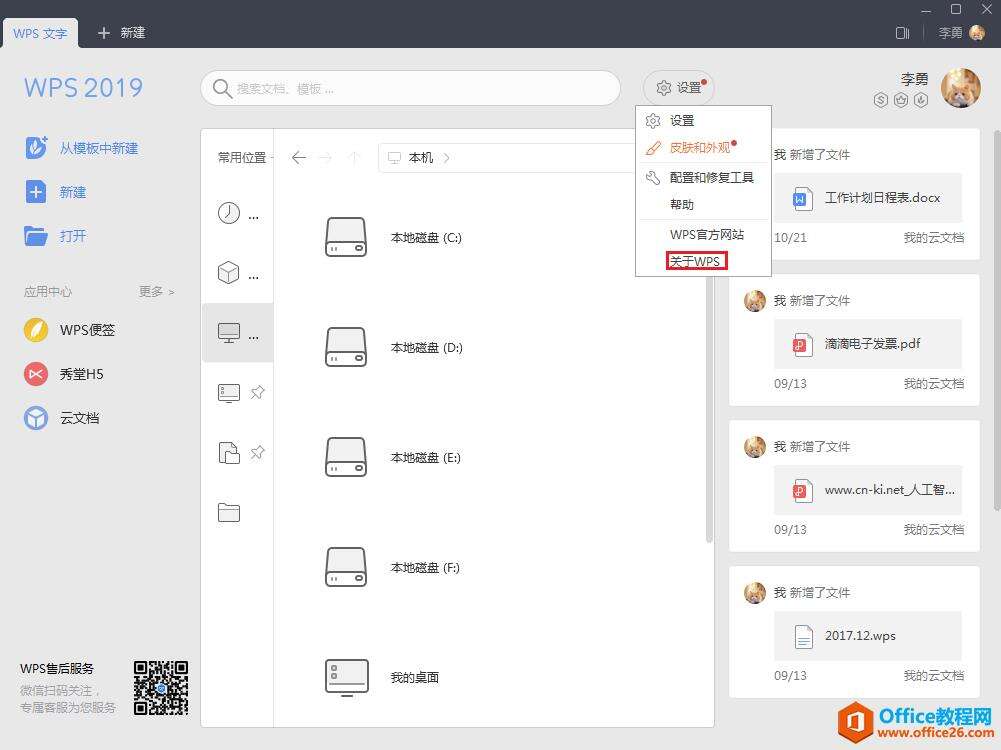Click the search documents input field
The height and width of the screenshot is (750, 1001).
pos(410,88)
